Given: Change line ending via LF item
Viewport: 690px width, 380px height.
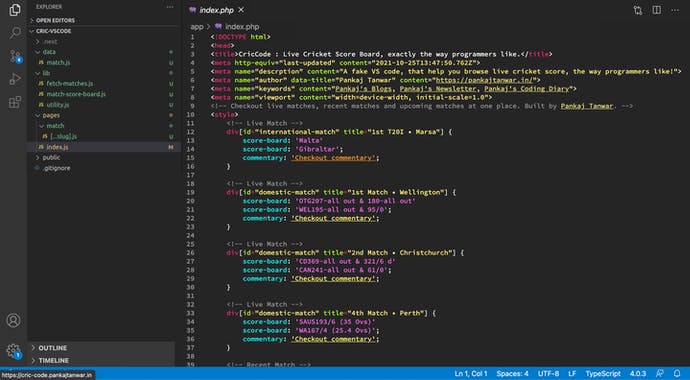Looking at the screenshot, I should coord(572,373).
